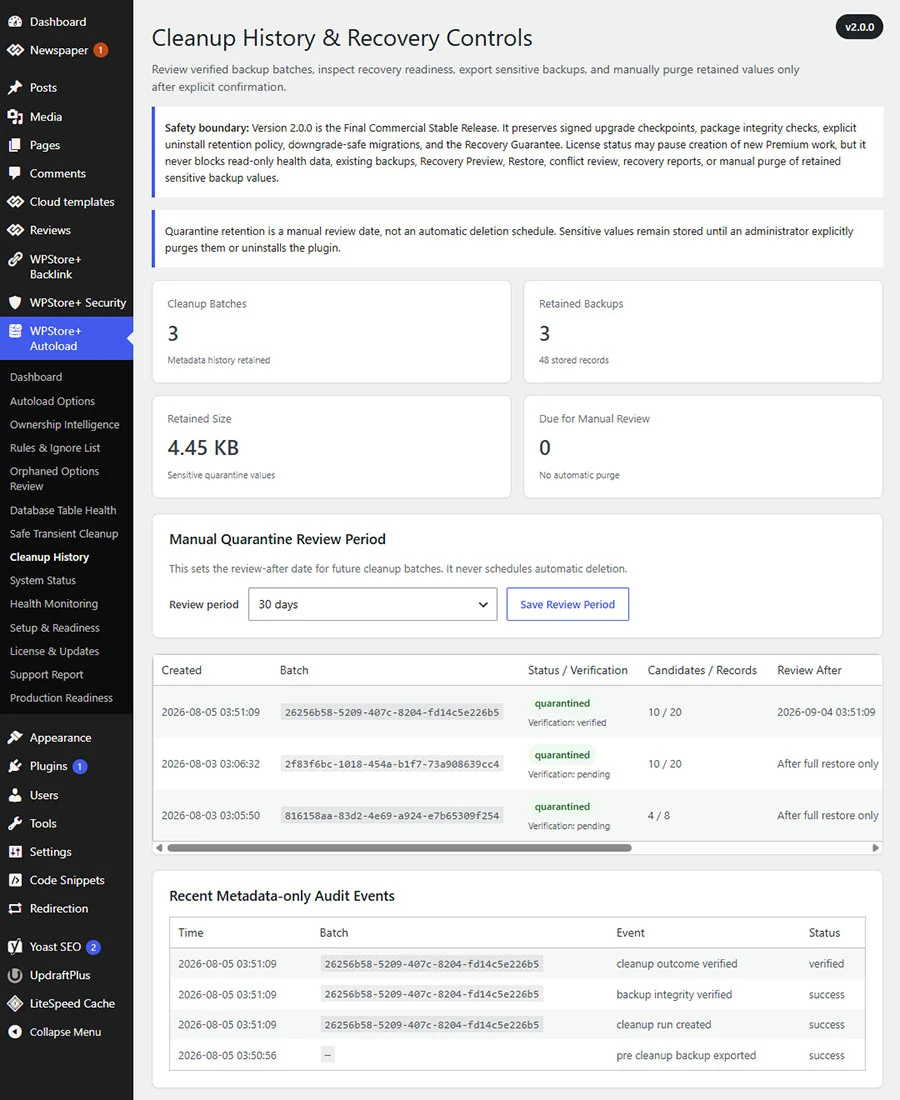Click the Collapse Menu arrow icon
900x1100 pixels.
[15, 1032]
